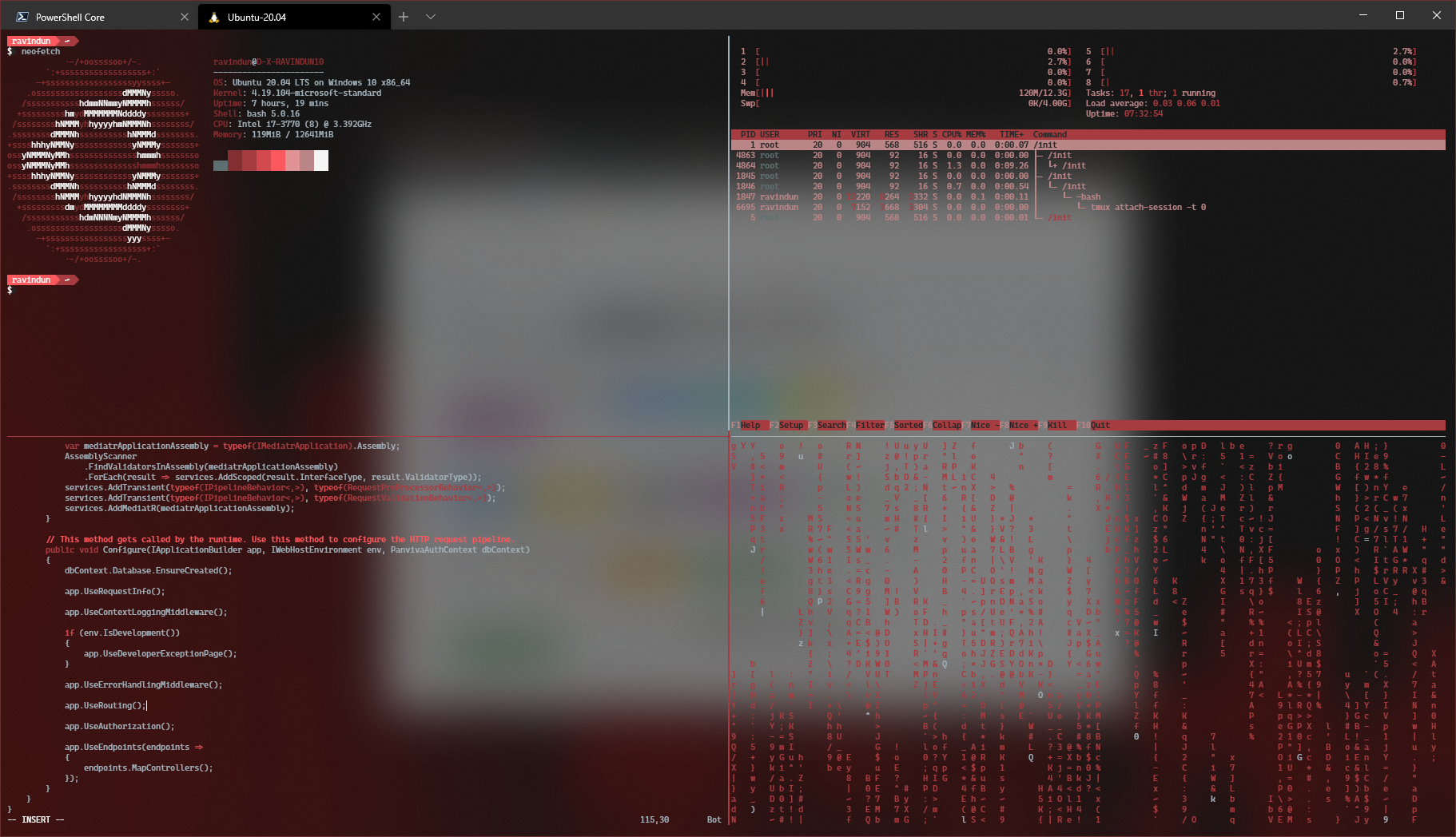This screenshot has height=837, width=1456.
Task: Select the tmux attach-session process row
Action: point(1088,207)
